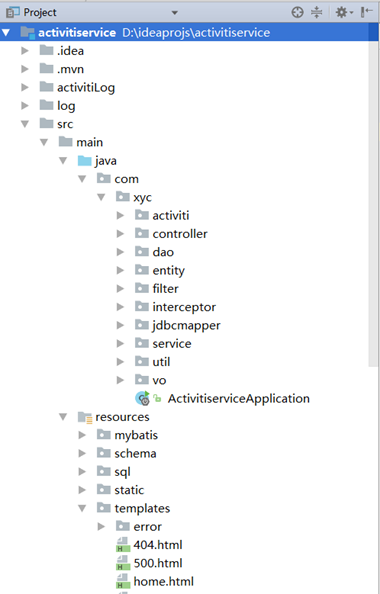Expand the vo package
The image size is (380, 594).
tap(120, 380)
